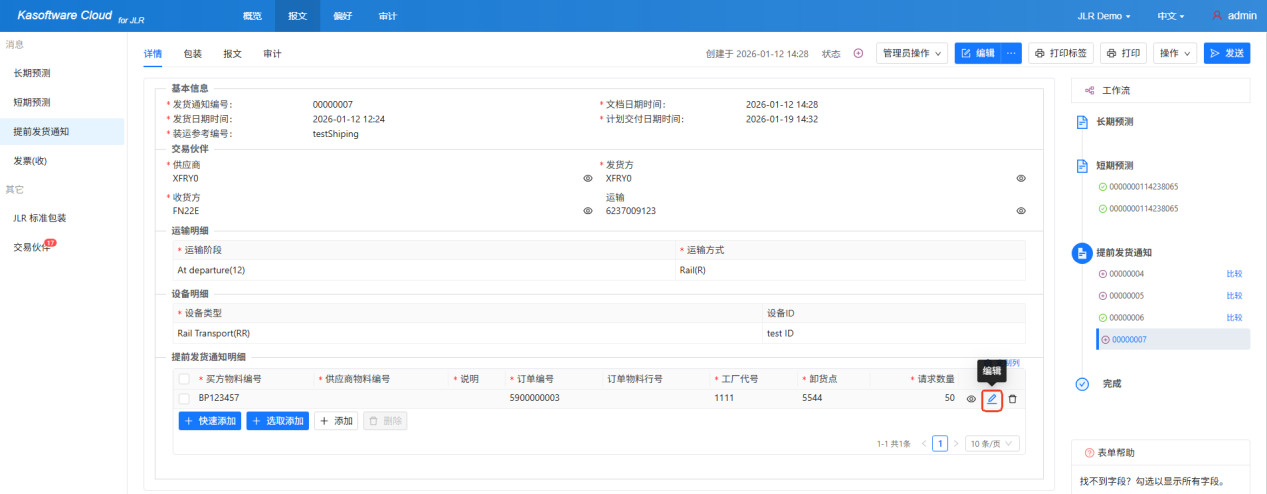Open the 10 条/页 page size selector
Viewport: 1267px width, 494px height.
991,444
